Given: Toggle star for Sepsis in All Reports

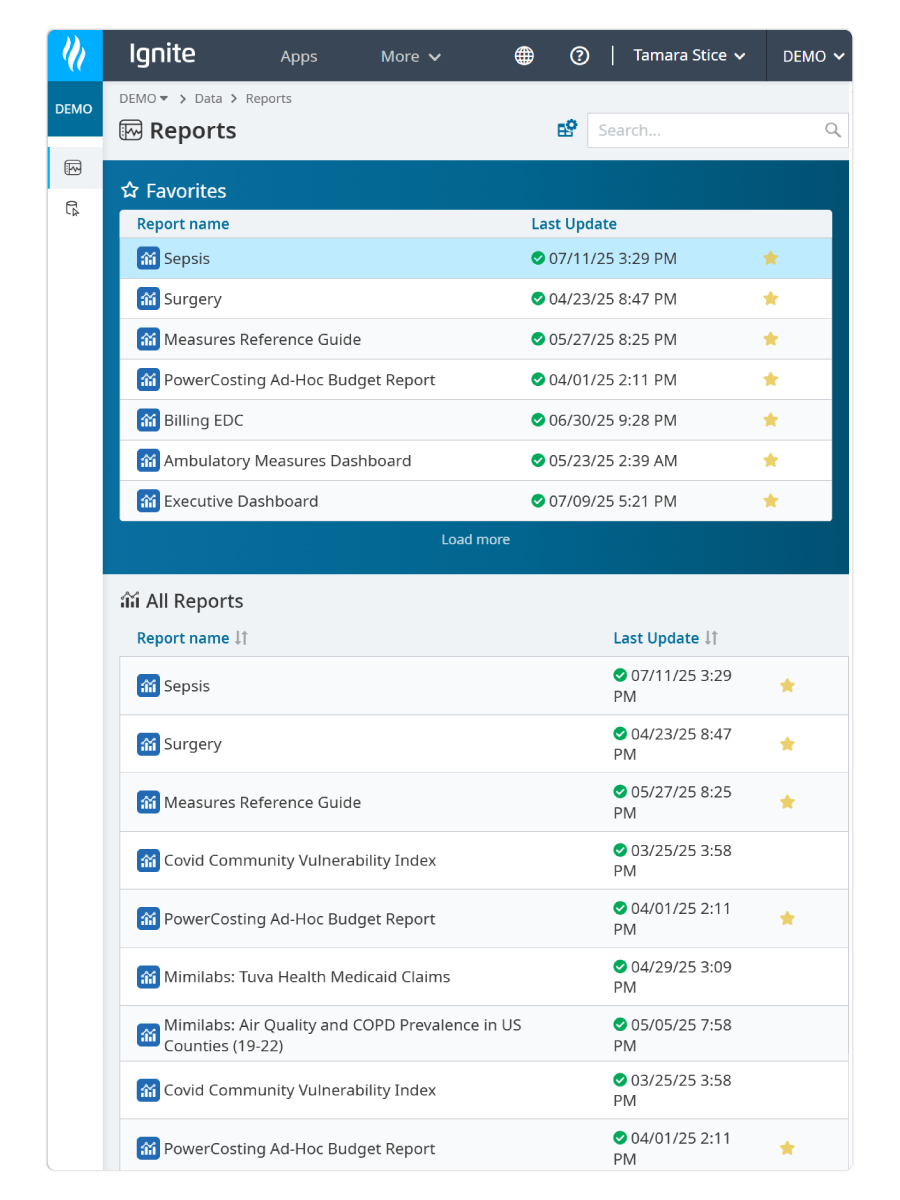Looking at the screenshot, I should click(787, 686).
